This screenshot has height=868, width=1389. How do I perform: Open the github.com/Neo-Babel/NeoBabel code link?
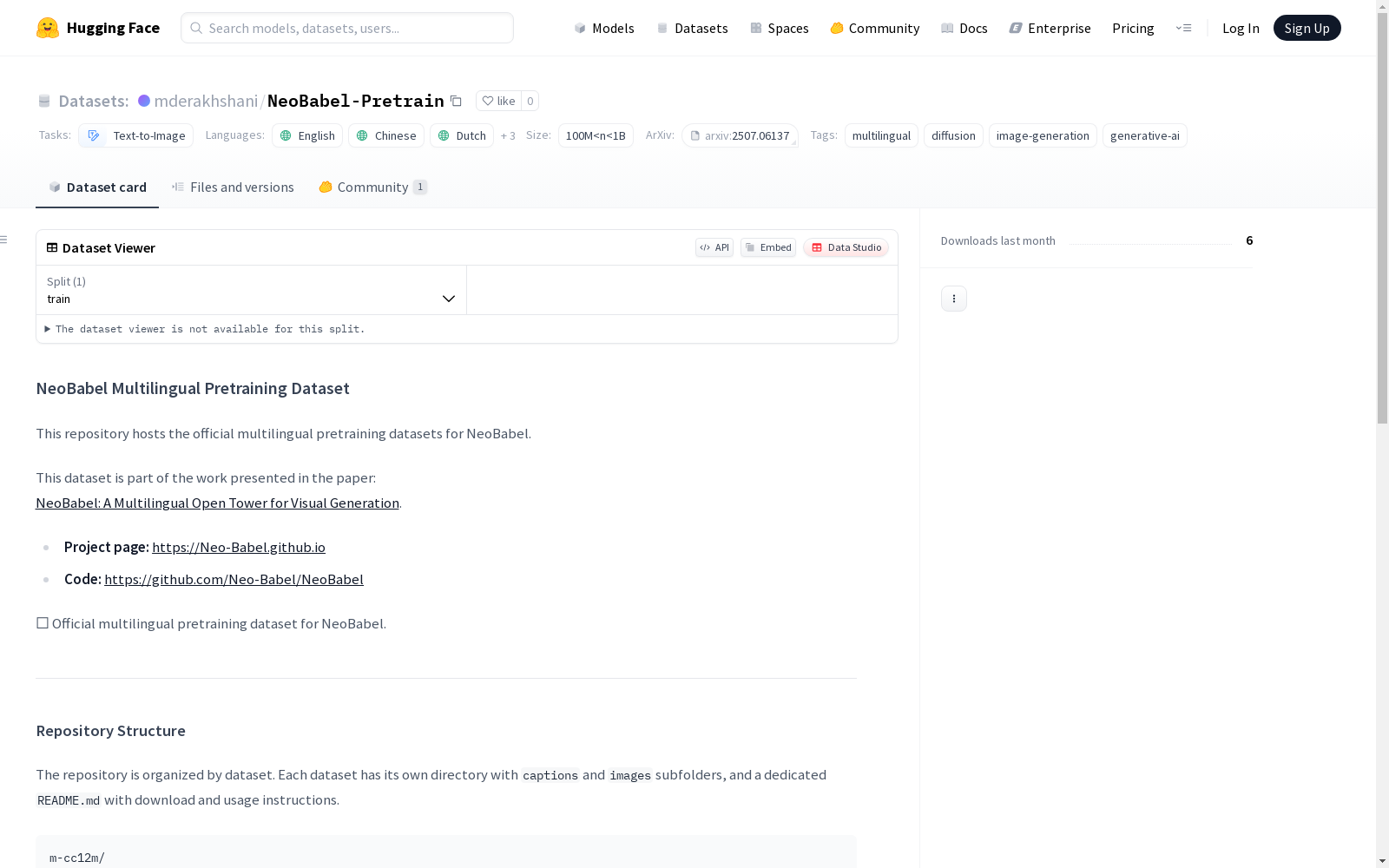point(234,579)
